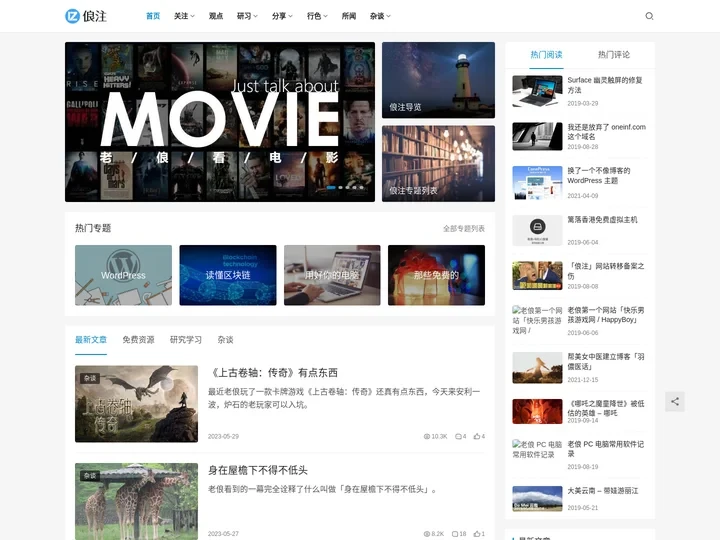Open 帮美女中医建立博客 post
Image resolution: width=720 pixels, height=540 pixels.
pyautogui.click(x=606, y=361)
